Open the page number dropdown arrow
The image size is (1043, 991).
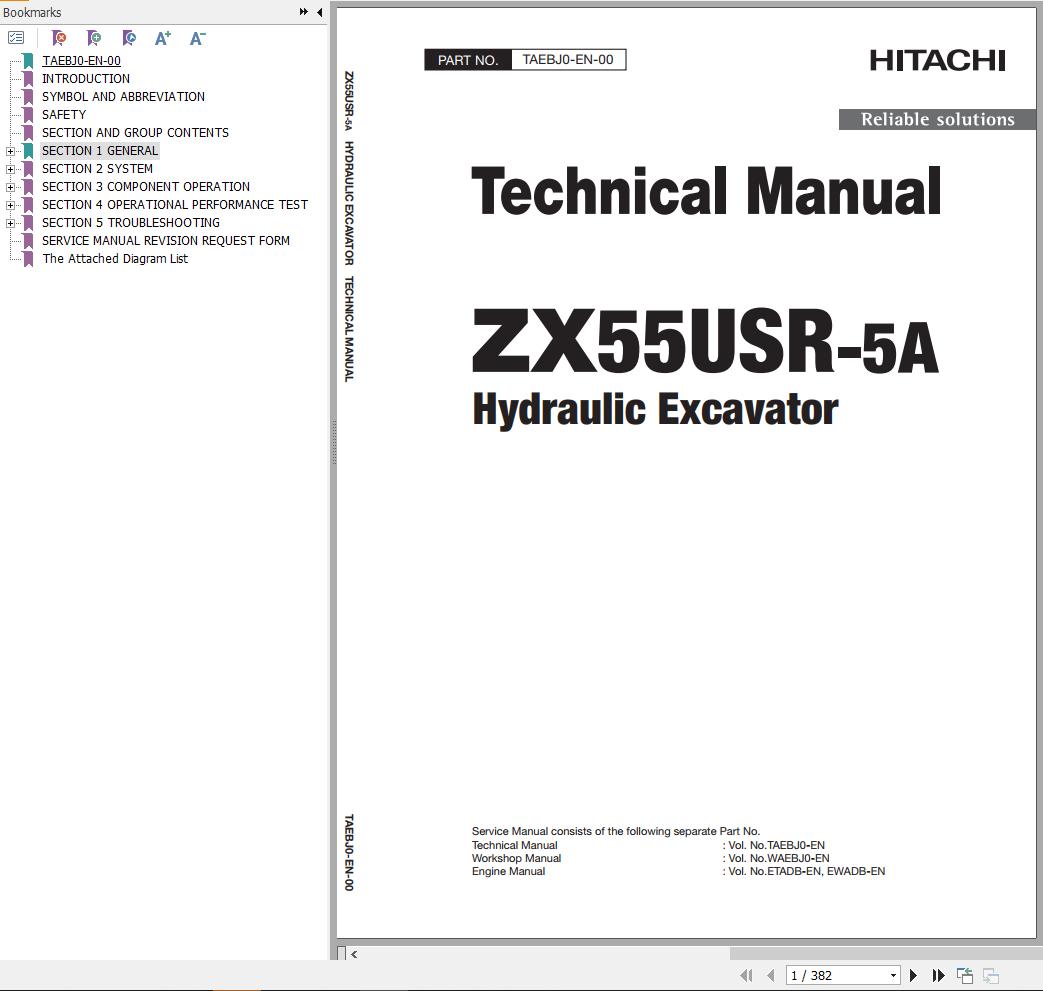[893, 976]
